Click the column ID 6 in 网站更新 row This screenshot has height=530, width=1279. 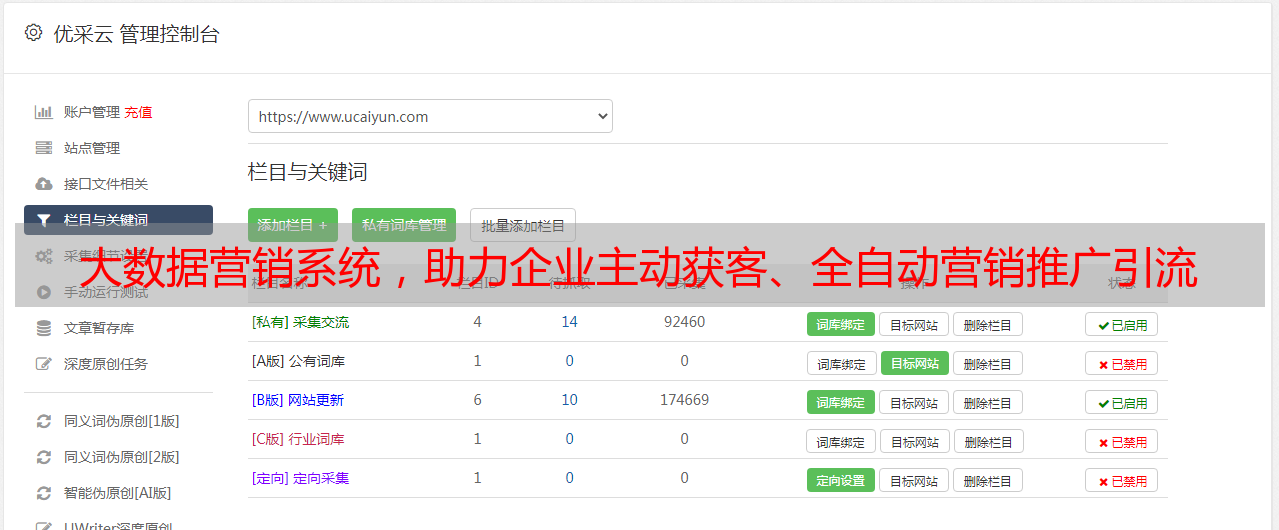(478, 400)
